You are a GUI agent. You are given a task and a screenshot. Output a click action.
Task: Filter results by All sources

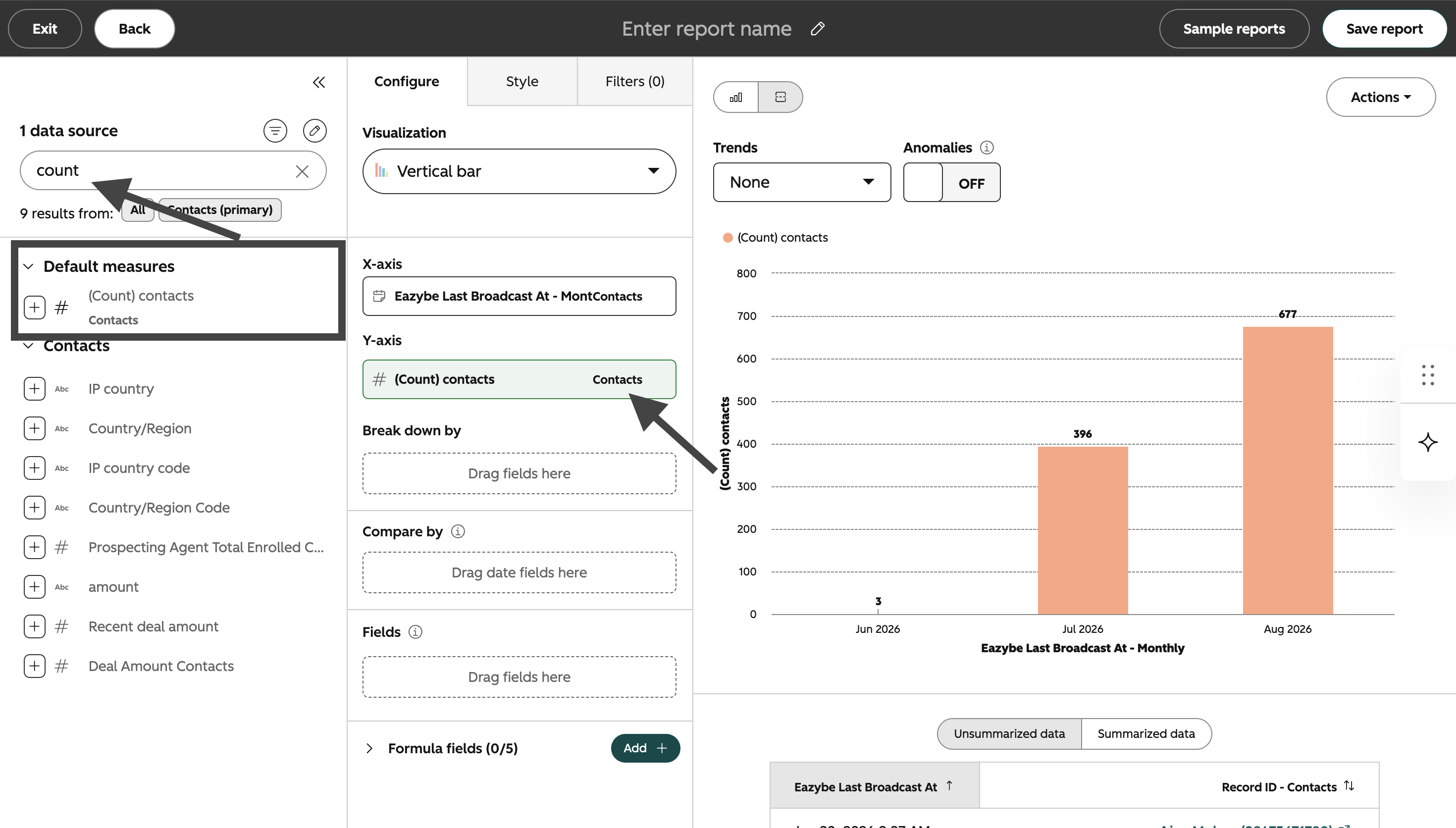pos(138,210)
